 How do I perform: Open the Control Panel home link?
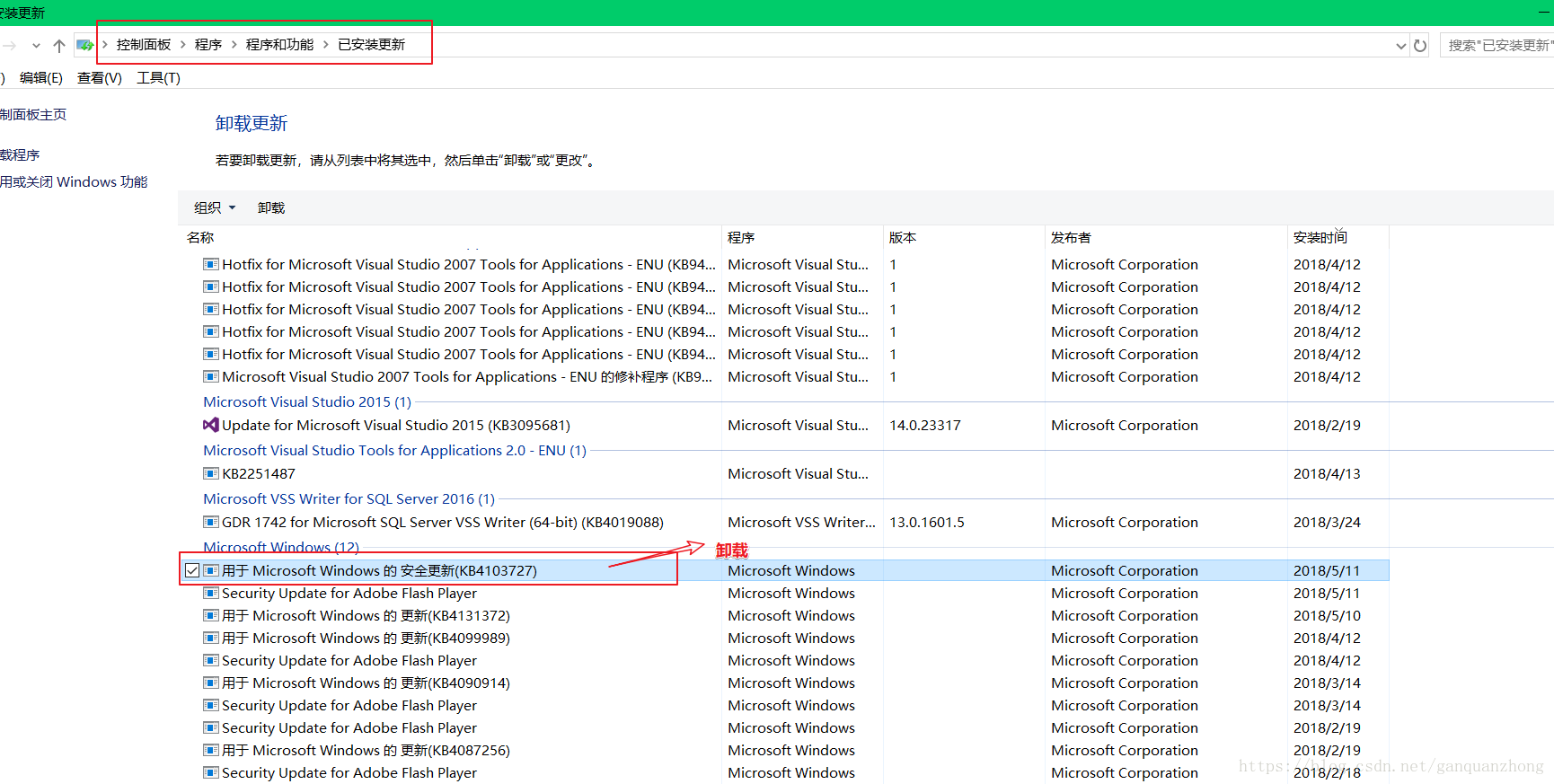pyautogui.click(x=33, y=115)
